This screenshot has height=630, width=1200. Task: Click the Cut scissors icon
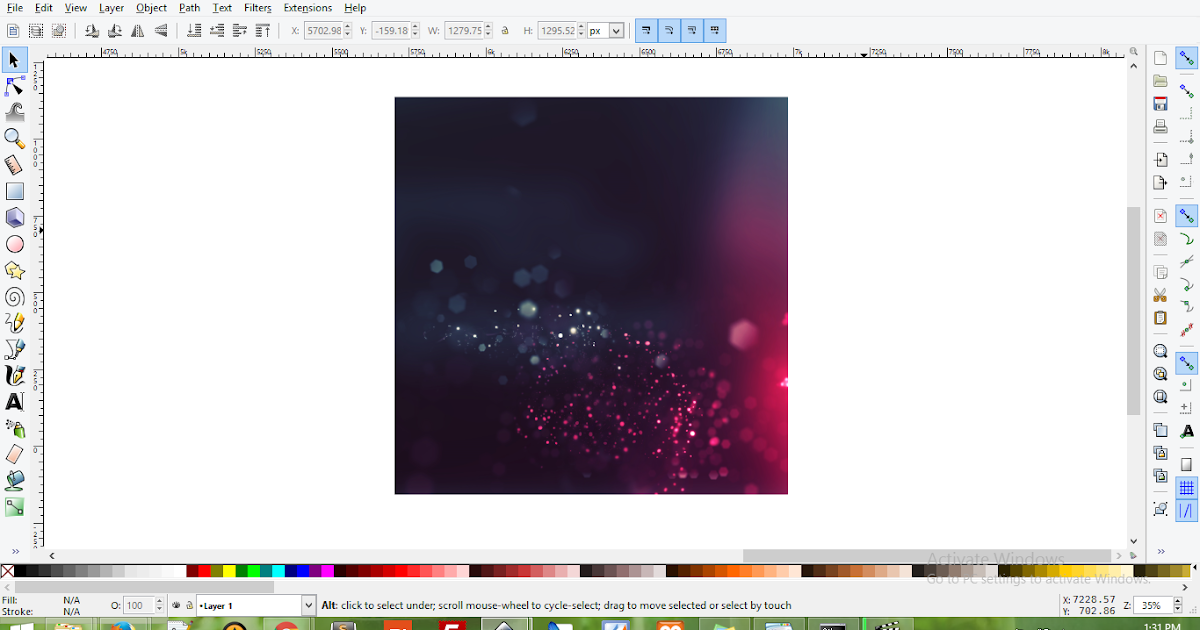(1160, 295)
